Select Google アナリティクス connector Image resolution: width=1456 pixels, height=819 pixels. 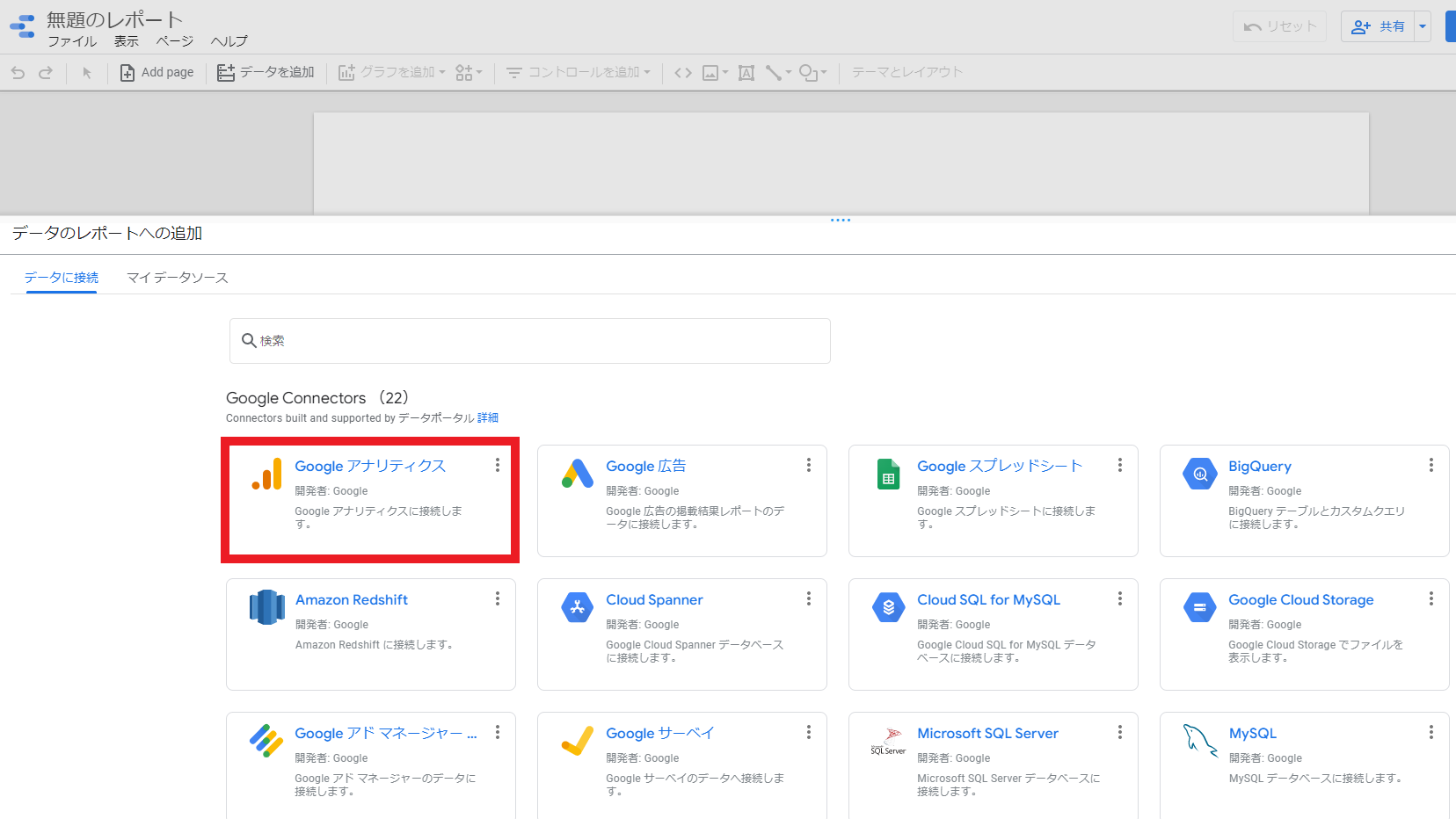pos(370,500)
